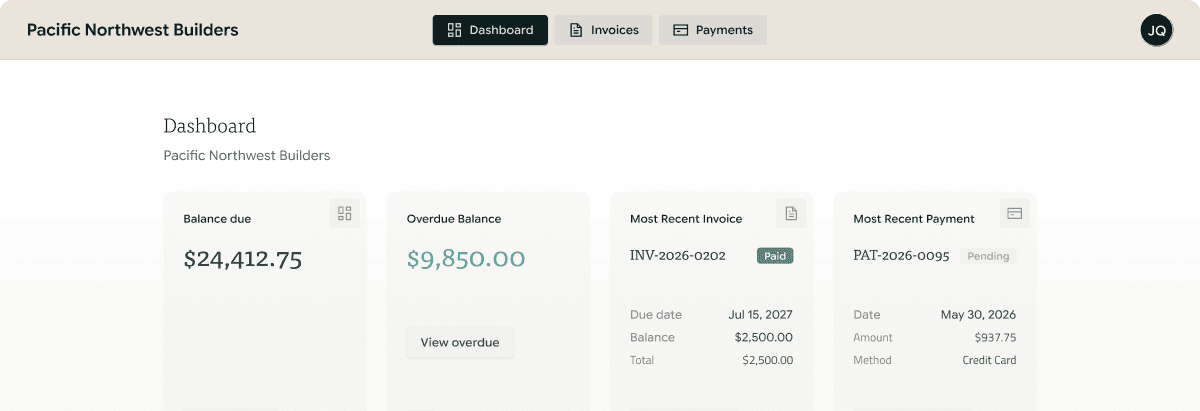Click the Credit Card method value
The image size is (1200, 411).
(989, 360)
